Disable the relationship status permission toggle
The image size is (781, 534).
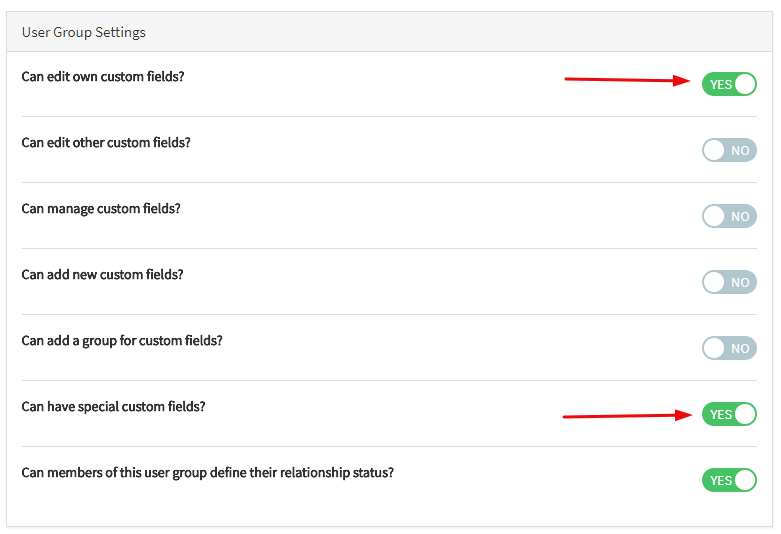[729, 480]
